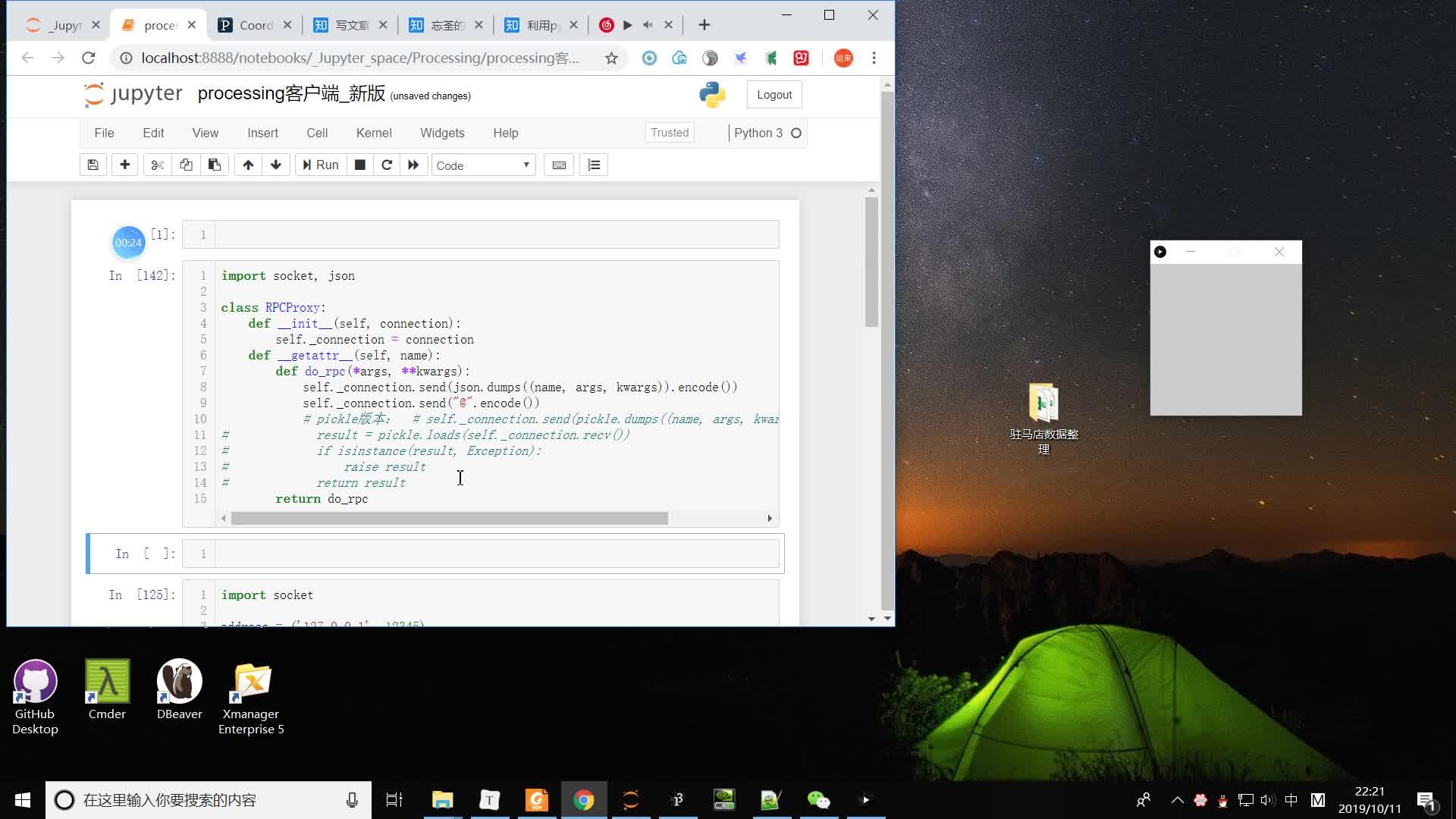Image resolution: width=1456 pixels, height=819 pixels.
Task: Interrupt the kernel with the stop icon
Action: [x=360, y=165]
